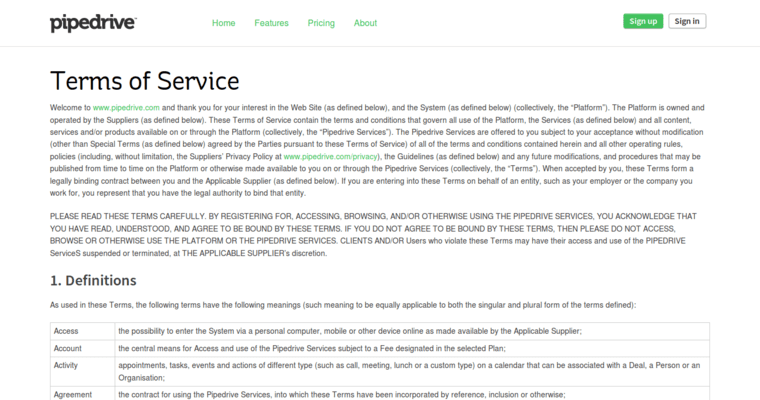Open the Home menu item

224,23
